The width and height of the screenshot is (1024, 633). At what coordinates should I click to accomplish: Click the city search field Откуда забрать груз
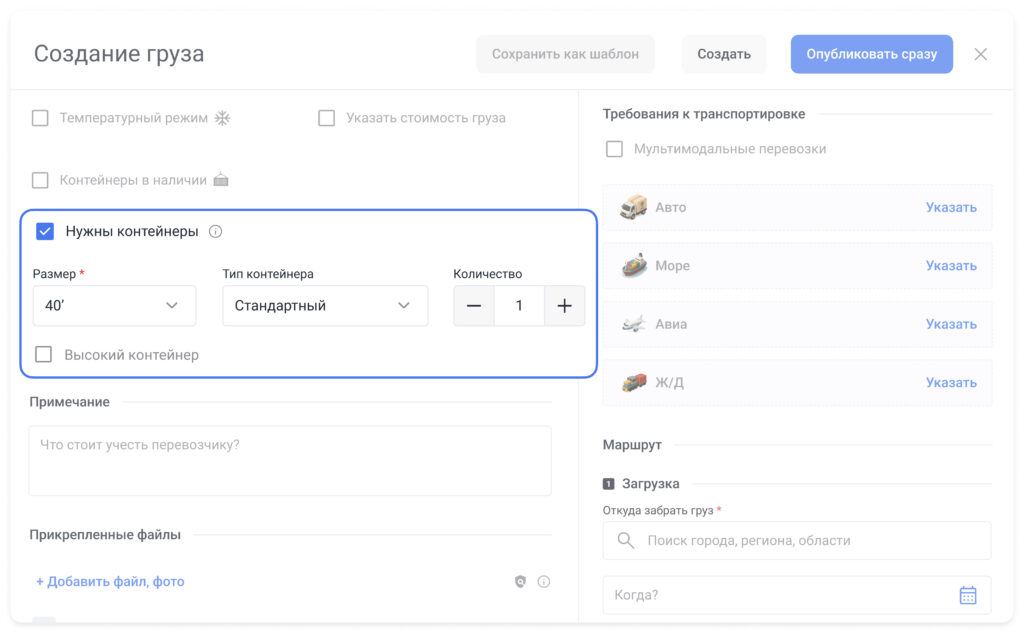pos(797,540)
